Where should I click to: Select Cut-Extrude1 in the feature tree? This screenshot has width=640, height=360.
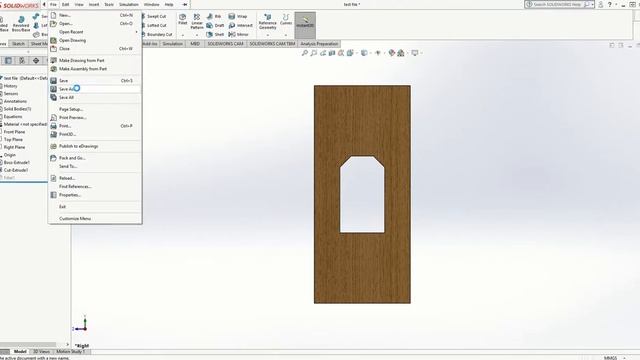pos(16,170)
